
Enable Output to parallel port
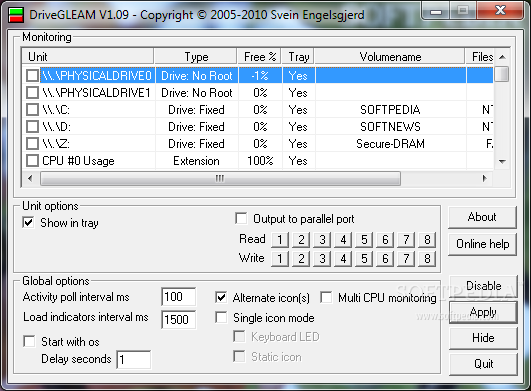coord(241,218)
